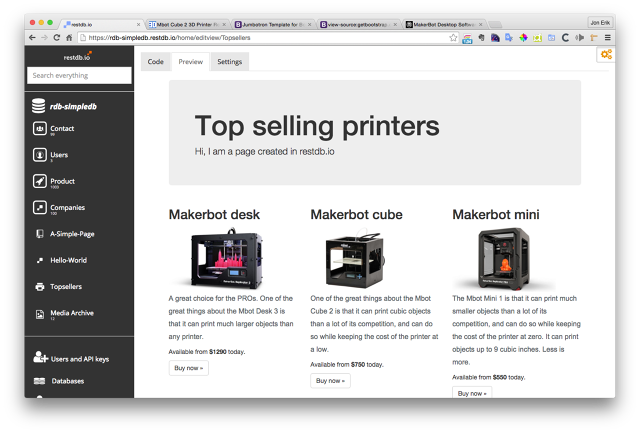This screenshot has width=640, height=433.
Task: Click the Google Translate extension icon
Action: (x=509, y=38)
